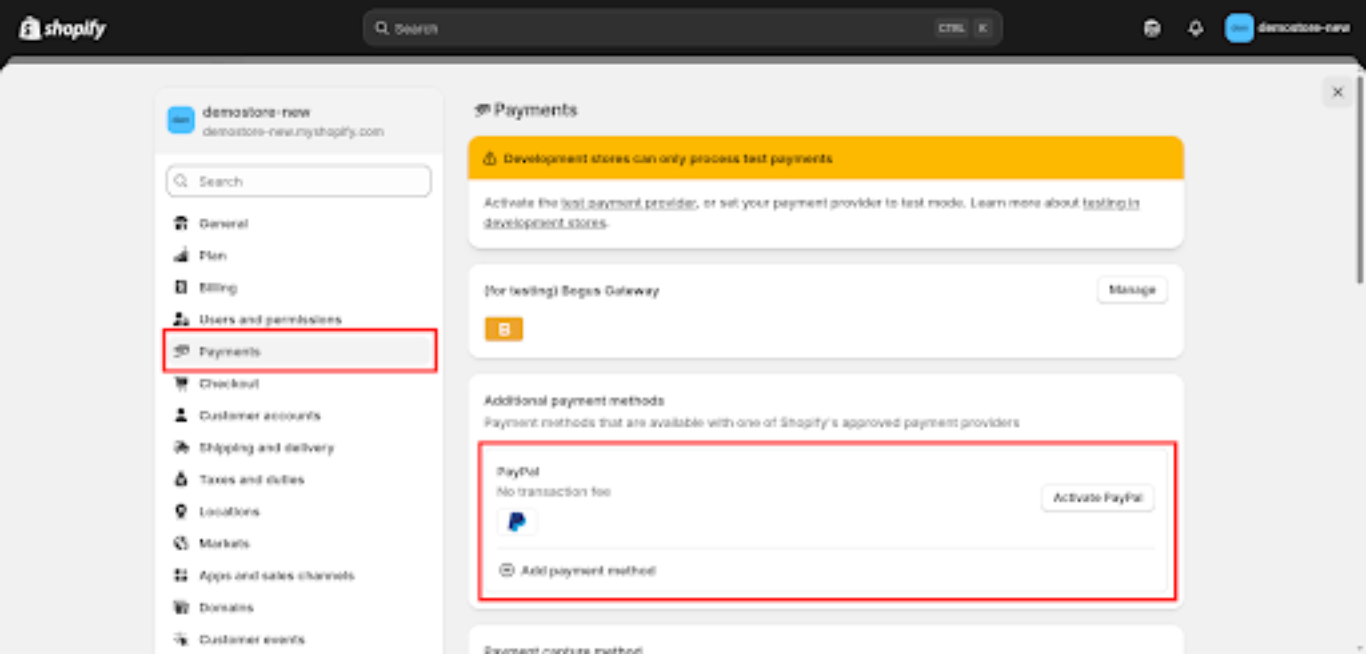Click the Checkout cart icon in the sidebar

pyautogui.click(x=181, y=383)
